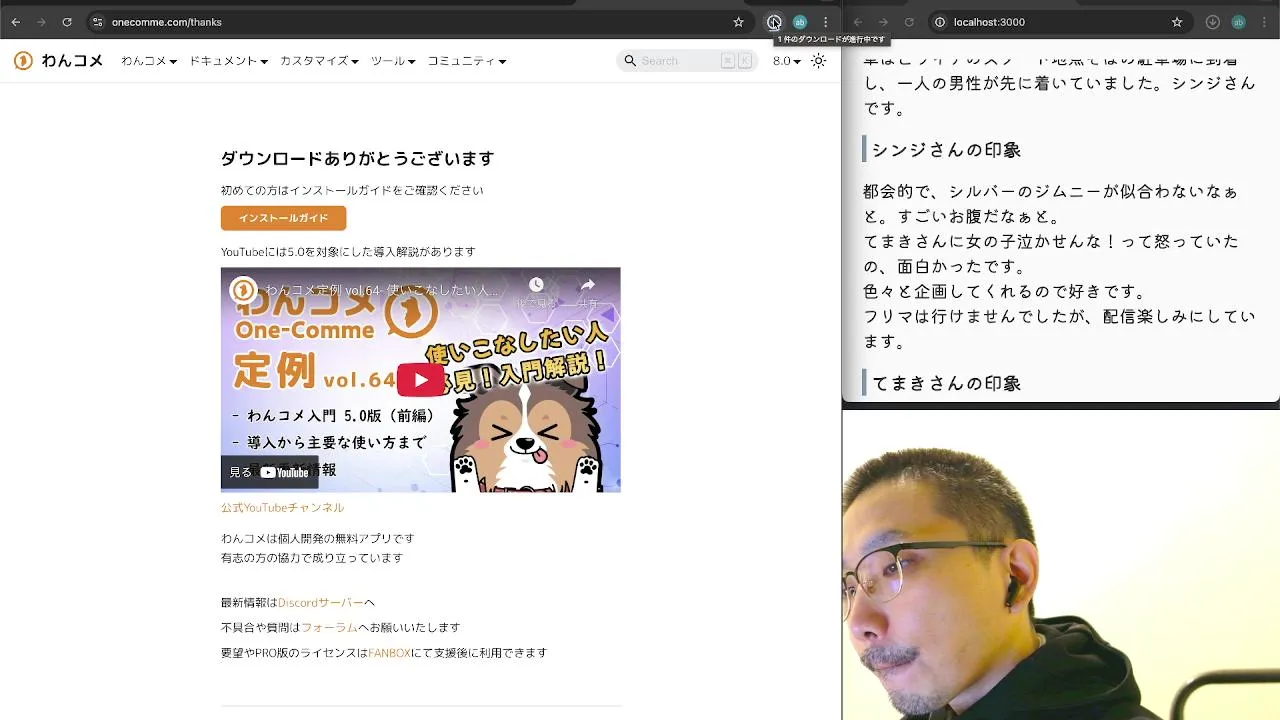
Task: Open site info icon beside localhost:3000
Action: click(940, 22)
